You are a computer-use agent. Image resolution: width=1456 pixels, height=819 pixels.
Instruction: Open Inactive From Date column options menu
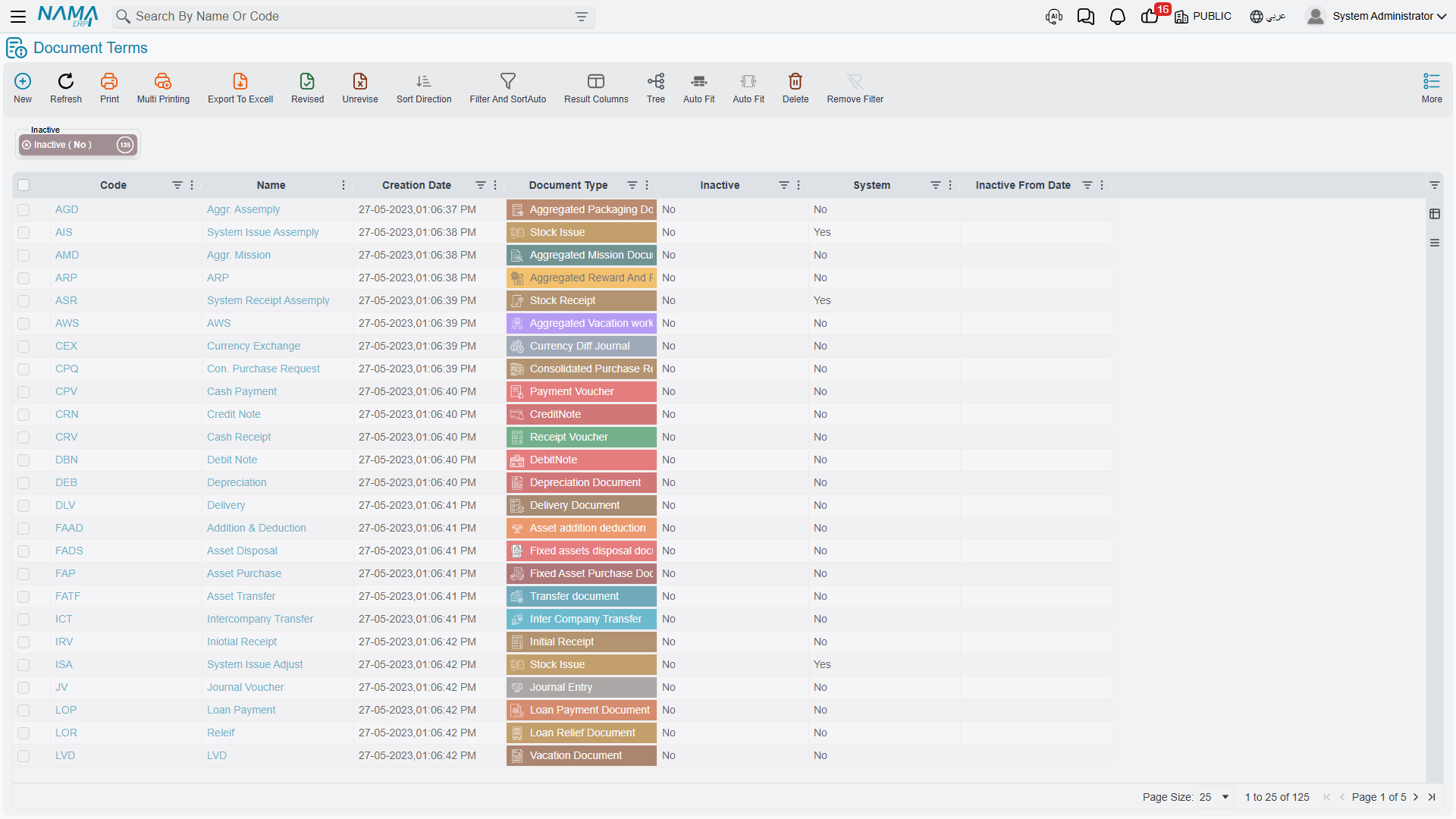[1102, 185]
